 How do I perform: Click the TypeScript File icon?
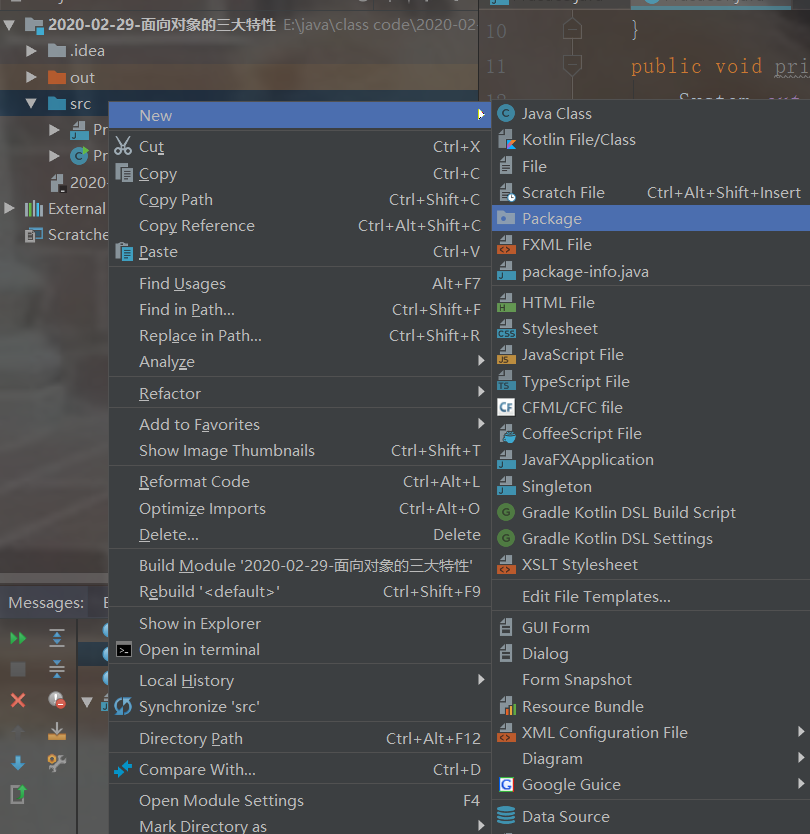pyautogui.click(x=506, y=381)
